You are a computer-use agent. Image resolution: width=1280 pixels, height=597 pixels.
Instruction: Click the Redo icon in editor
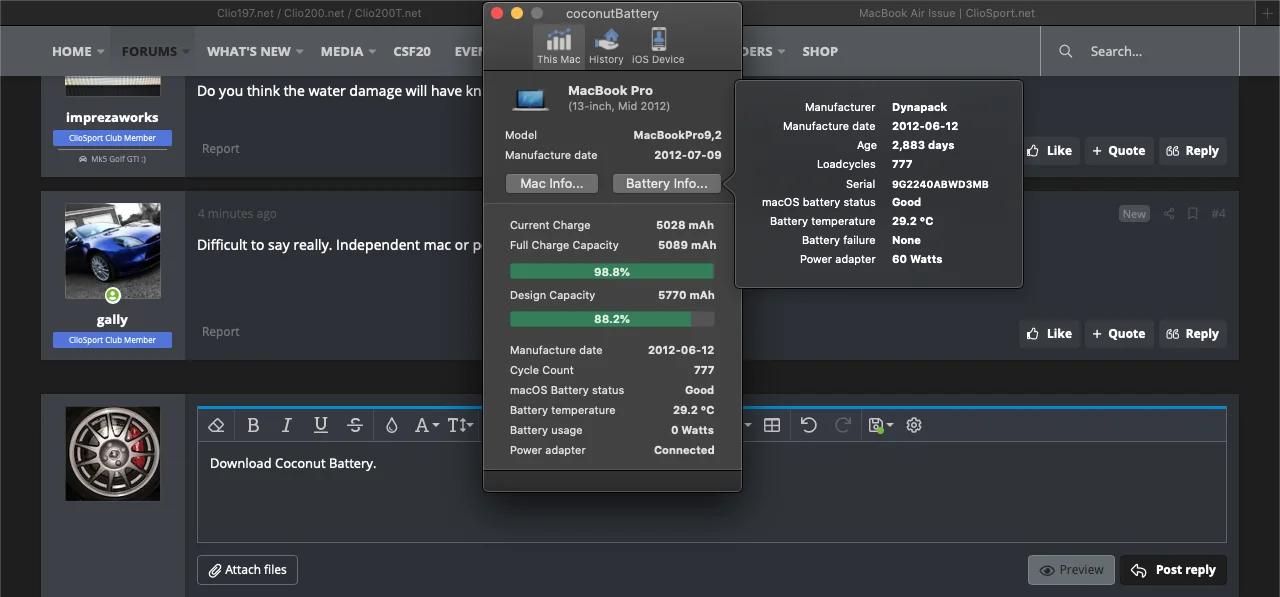click(x=843, y=425)
